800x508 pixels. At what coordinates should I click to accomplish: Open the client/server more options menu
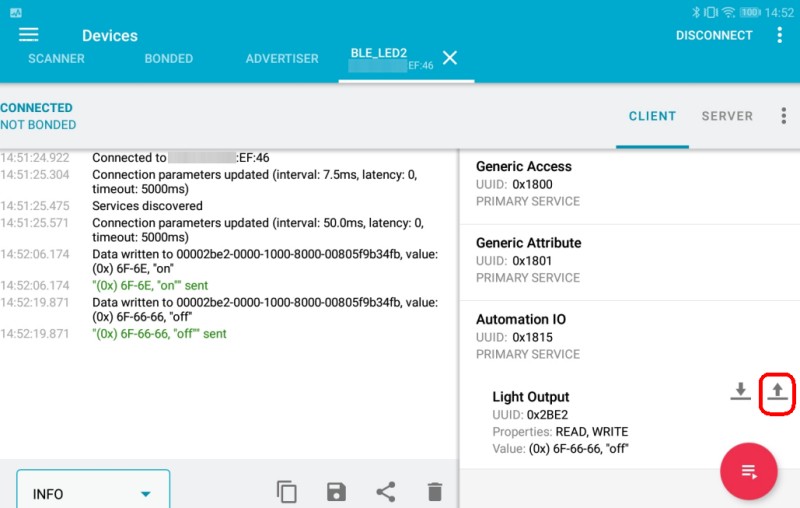[784, 116]
